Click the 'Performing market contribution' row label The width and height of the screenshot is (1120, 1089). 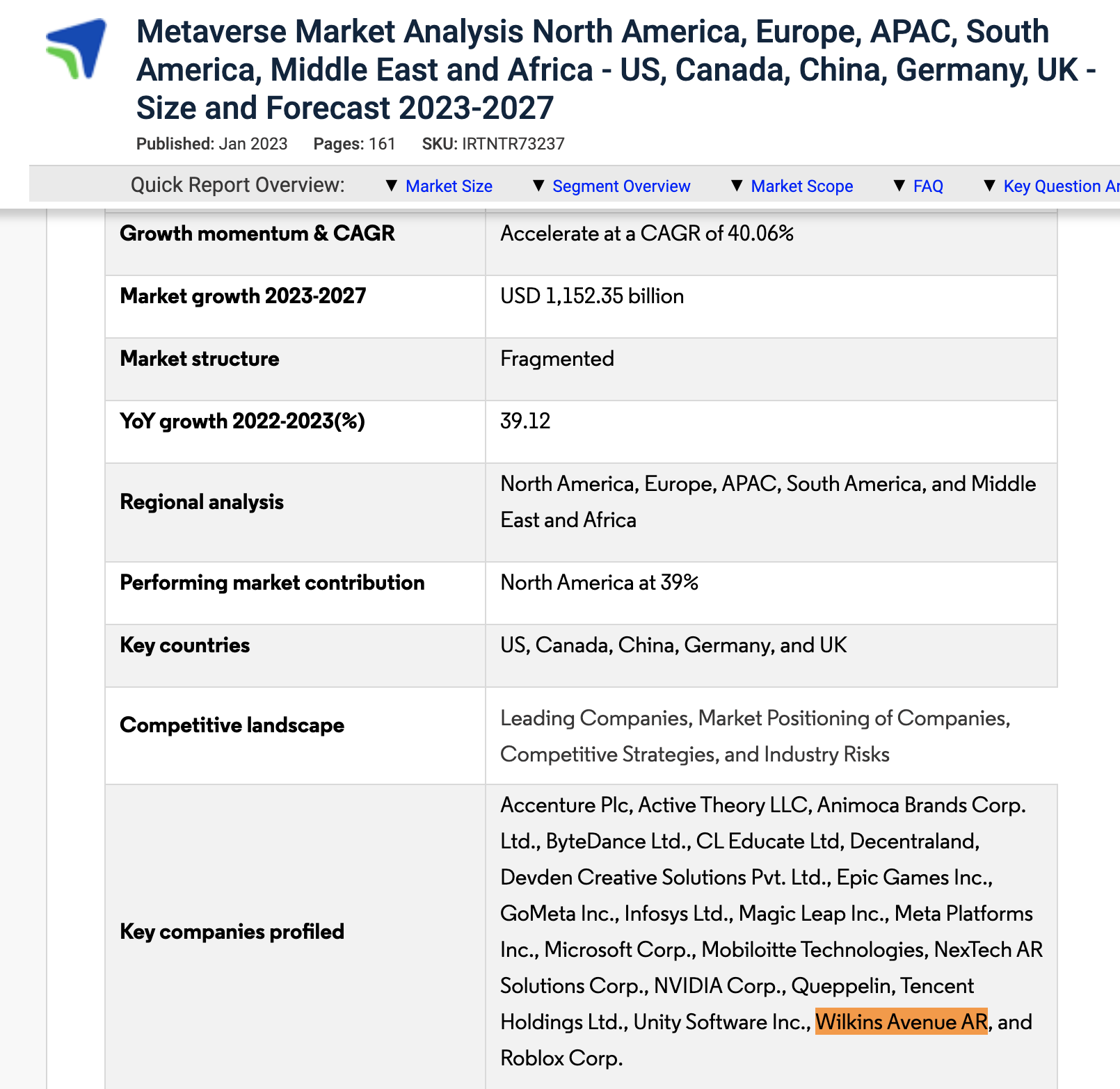coord(272,583)
